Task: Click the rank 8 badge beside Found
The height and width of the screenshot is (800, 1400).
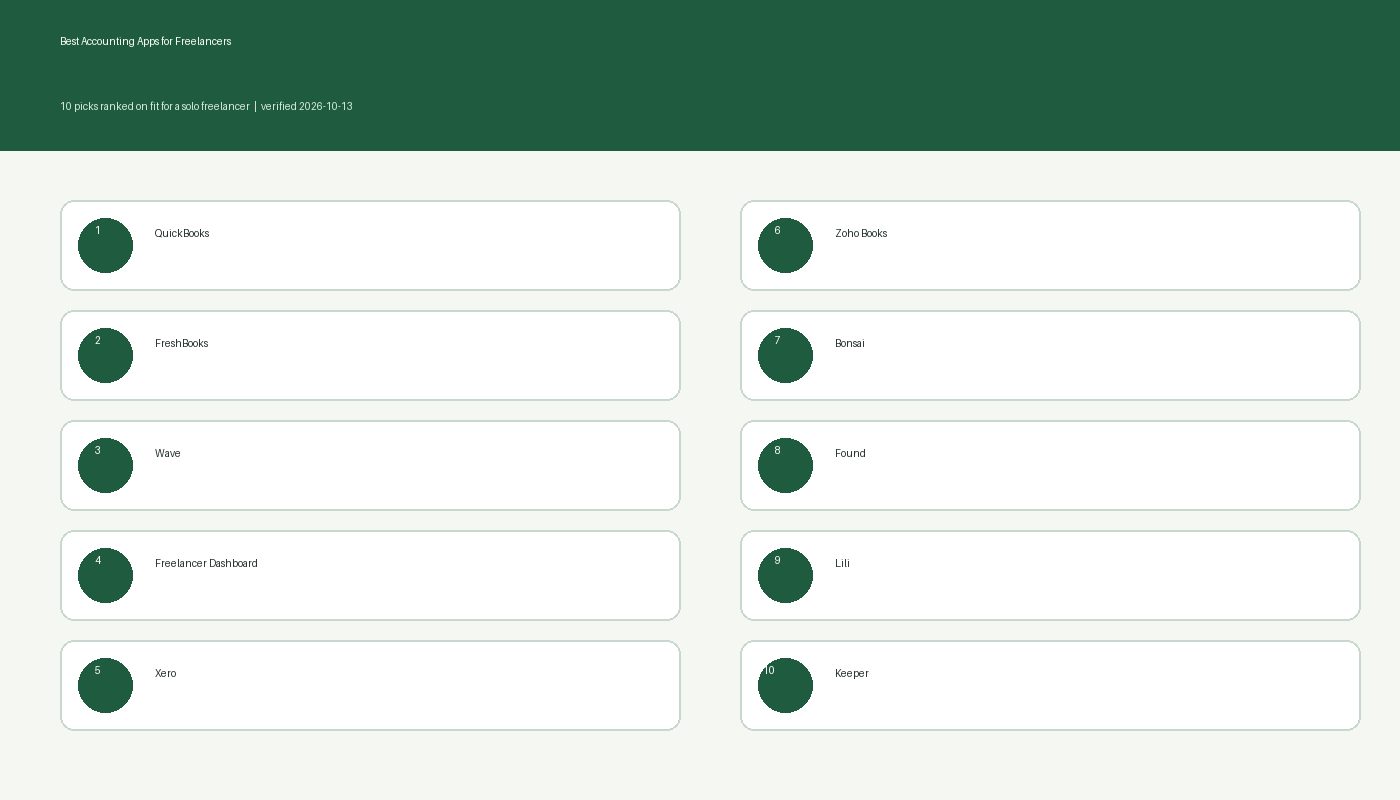Action: point(785,465)
